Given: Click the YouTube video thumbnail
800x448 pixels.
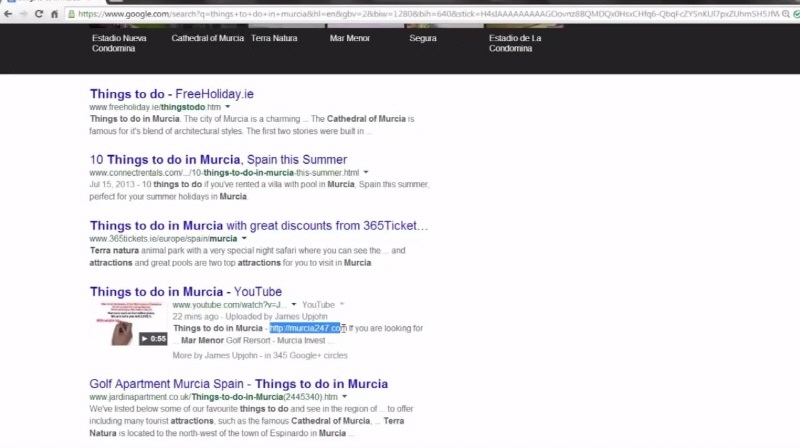Looking at the screenshot, I should [x=129, y=323].
